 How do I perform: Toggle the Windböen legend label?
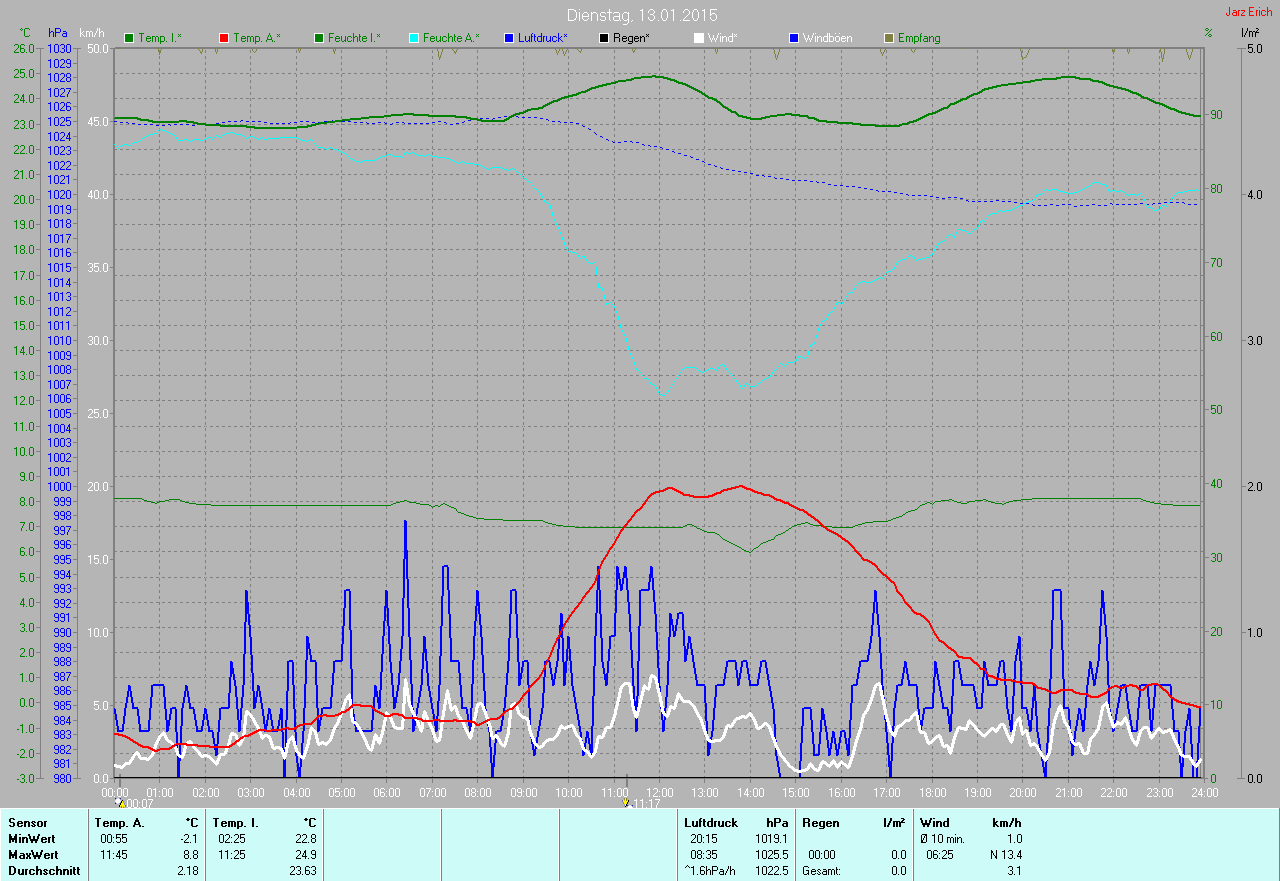828,38
